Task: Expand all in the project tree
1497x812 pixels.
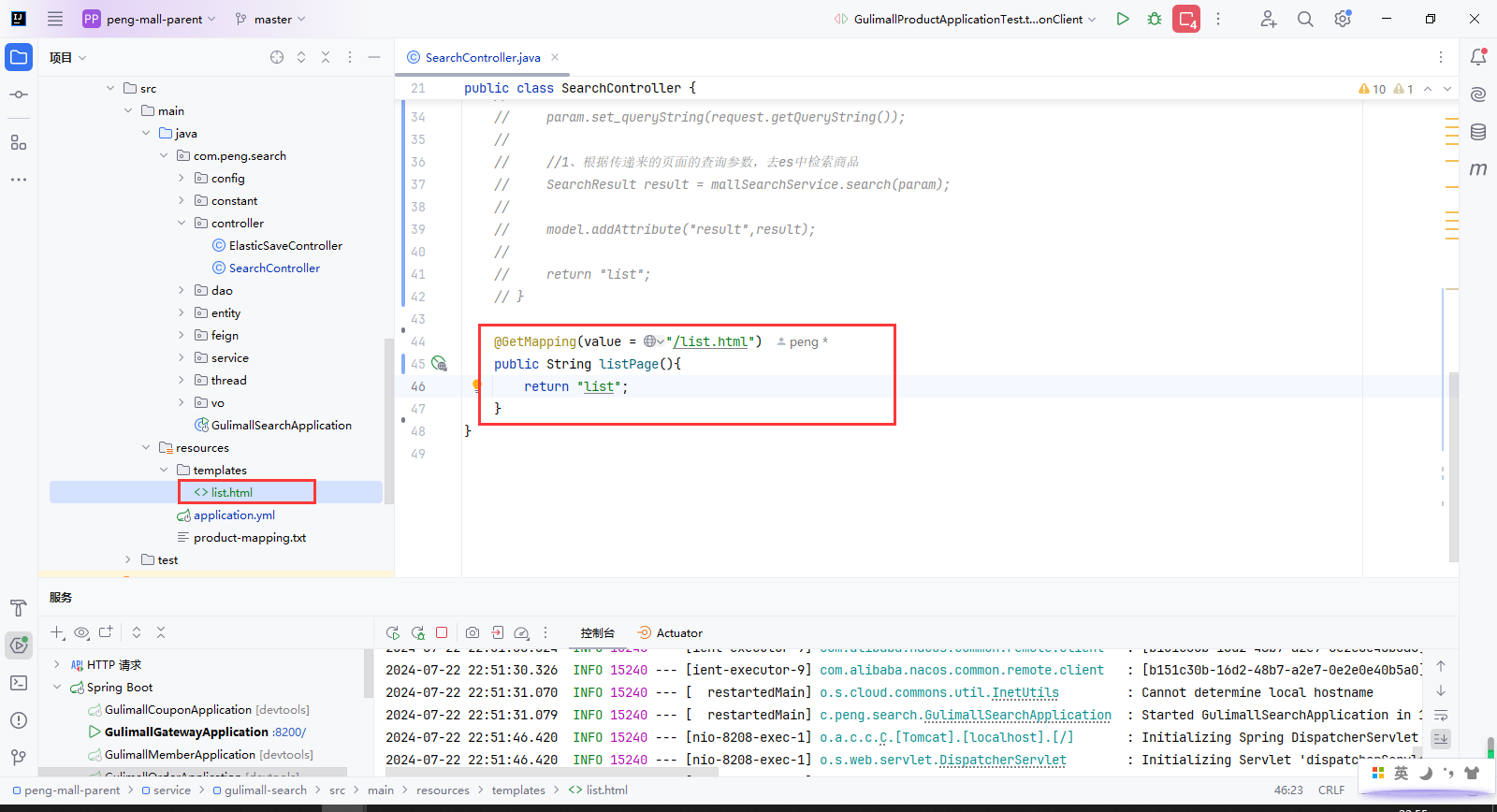Action: click(x=301, y=57)
